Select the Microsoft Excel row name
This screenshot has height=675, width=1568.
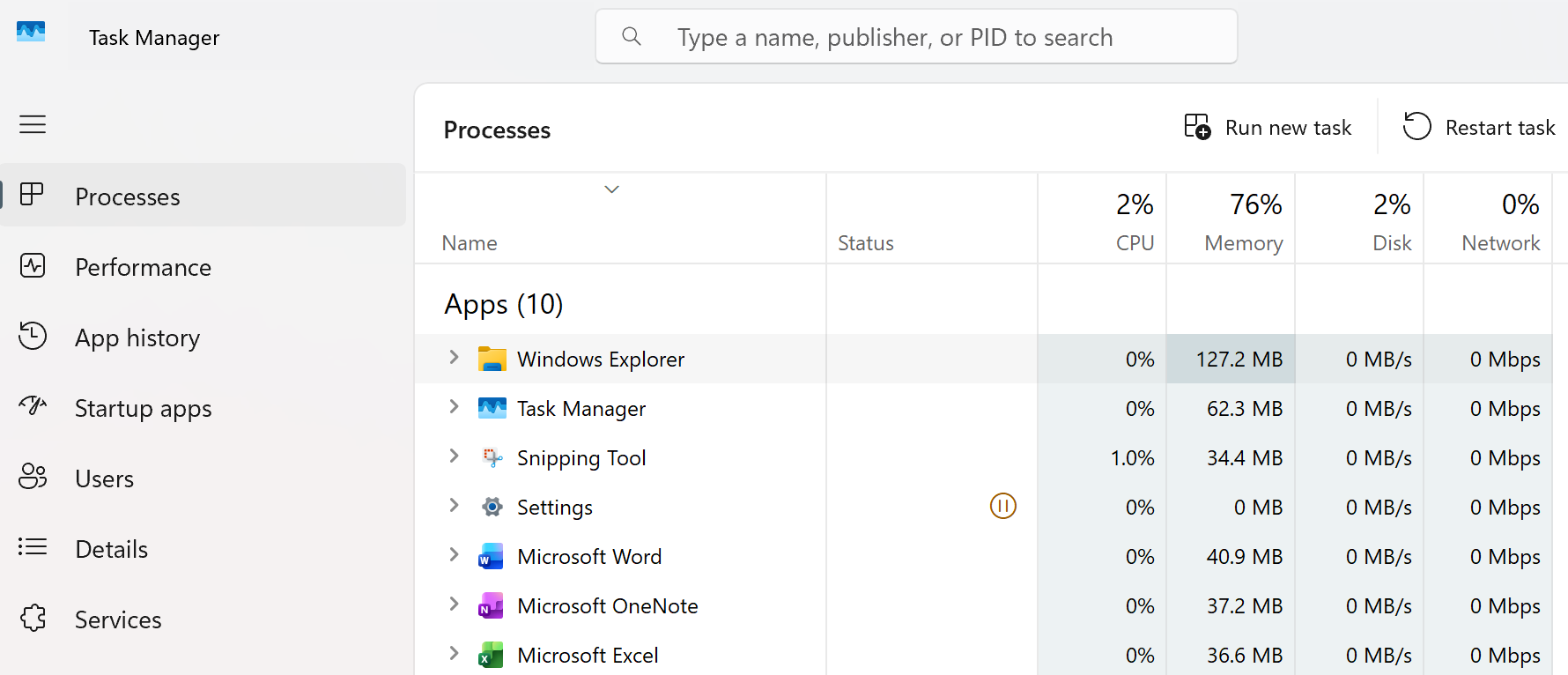click(x=588, y=656)
